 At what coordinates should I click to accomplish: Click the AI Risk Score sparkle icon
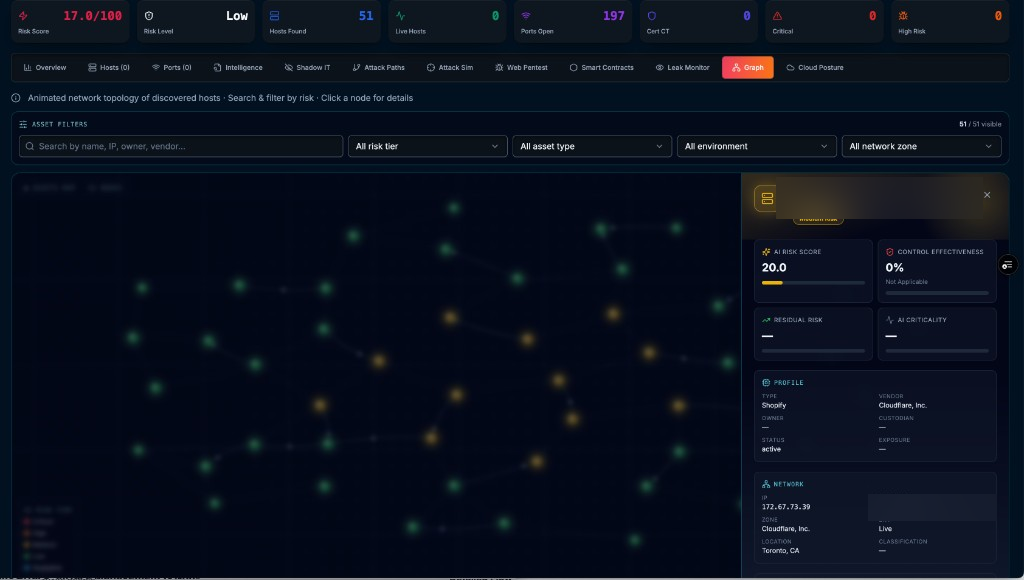[766, 251]
